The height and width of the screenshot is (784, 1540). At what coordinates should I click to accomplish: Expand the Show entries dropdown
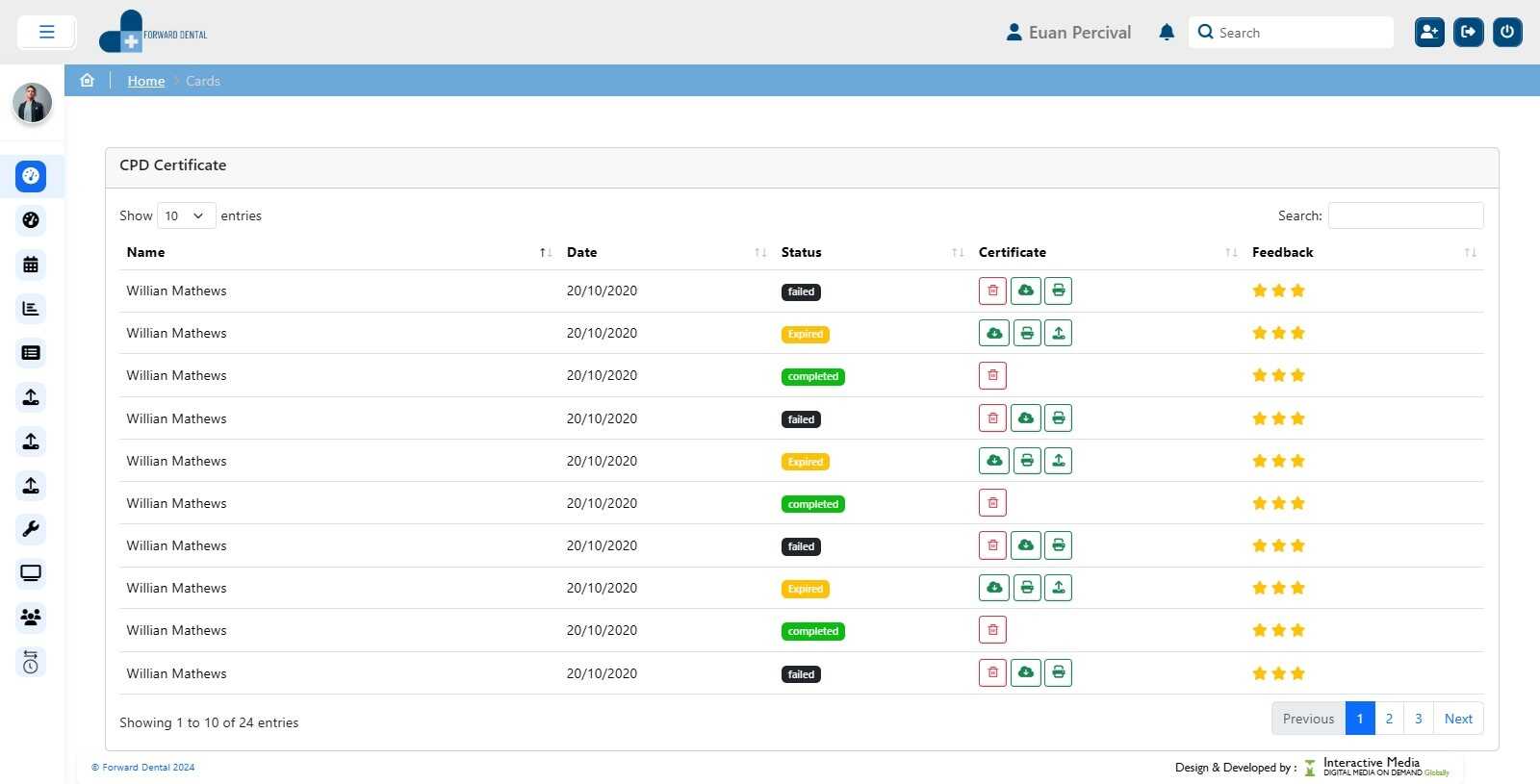[186, 216]
